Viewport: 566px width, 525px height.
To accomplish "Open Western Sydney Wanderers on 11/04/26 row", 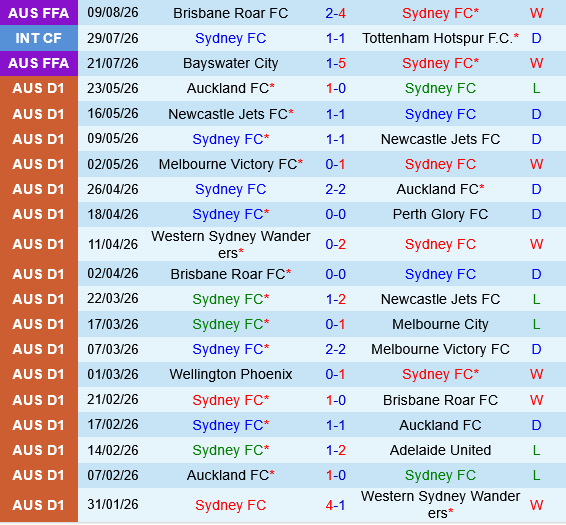I will [x=231, y=244].
